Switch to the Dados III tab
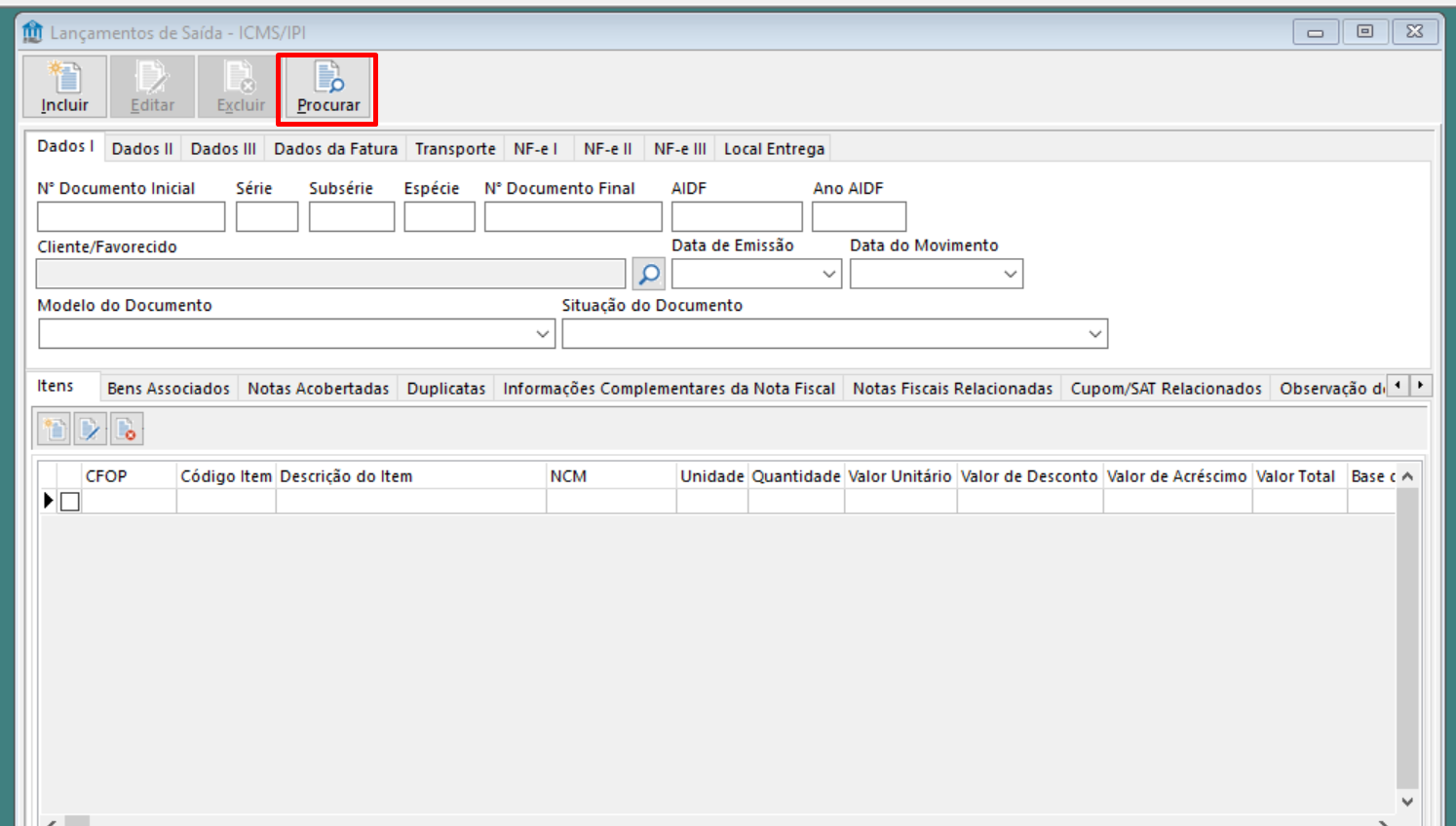1456x826 pixels. [223, 149]
